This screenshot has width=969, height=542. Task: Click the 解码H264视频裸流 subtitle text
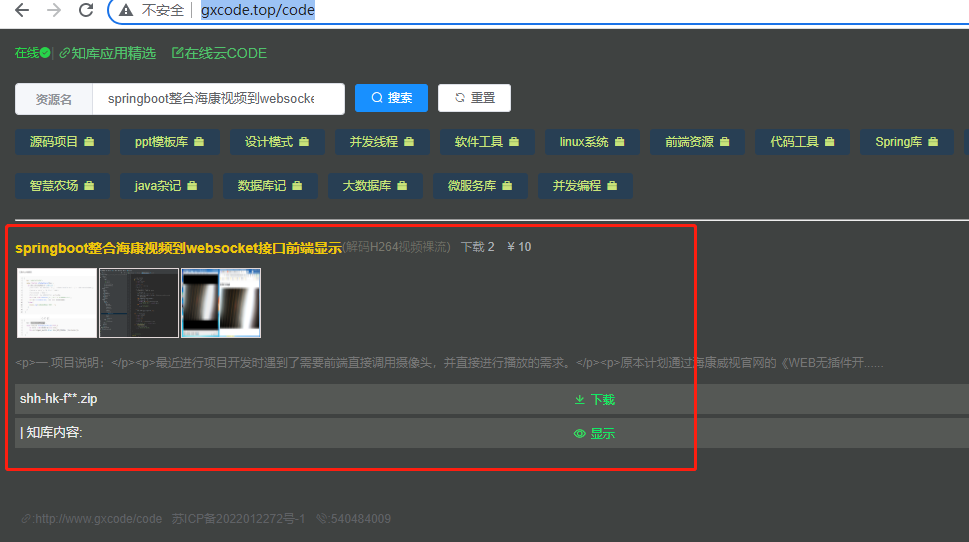coord(397,247)
